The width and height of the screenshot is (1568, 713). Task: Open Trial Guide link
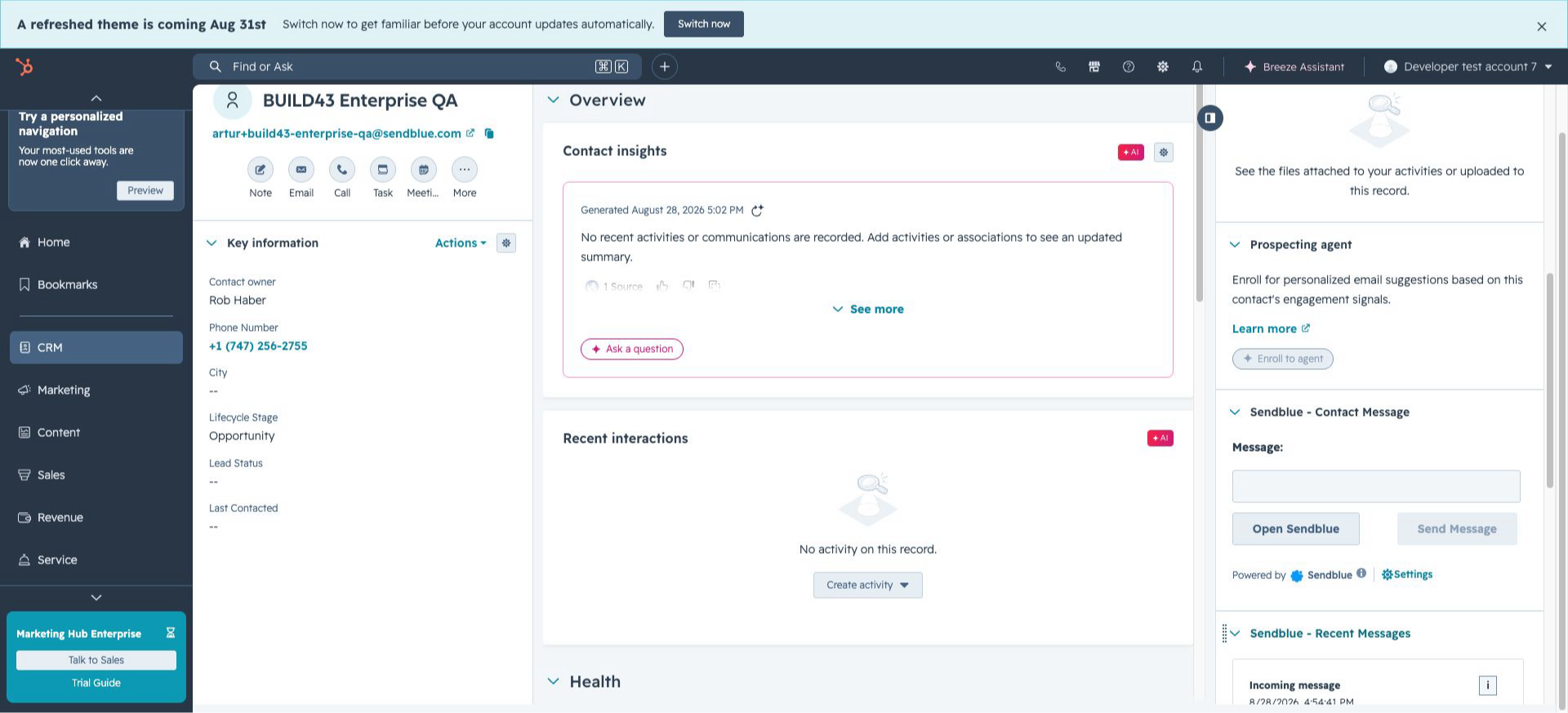96,684
